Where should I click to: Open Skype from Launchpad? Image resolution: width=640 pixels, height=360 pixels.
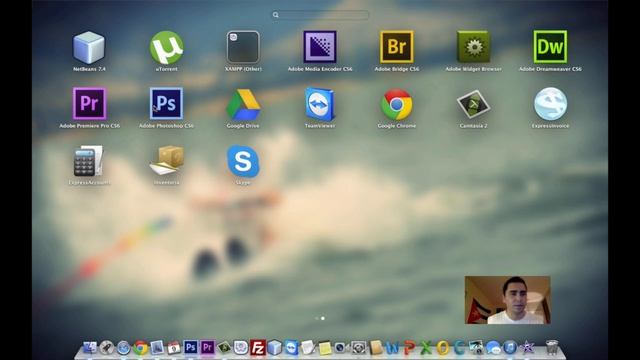point(243,161)
